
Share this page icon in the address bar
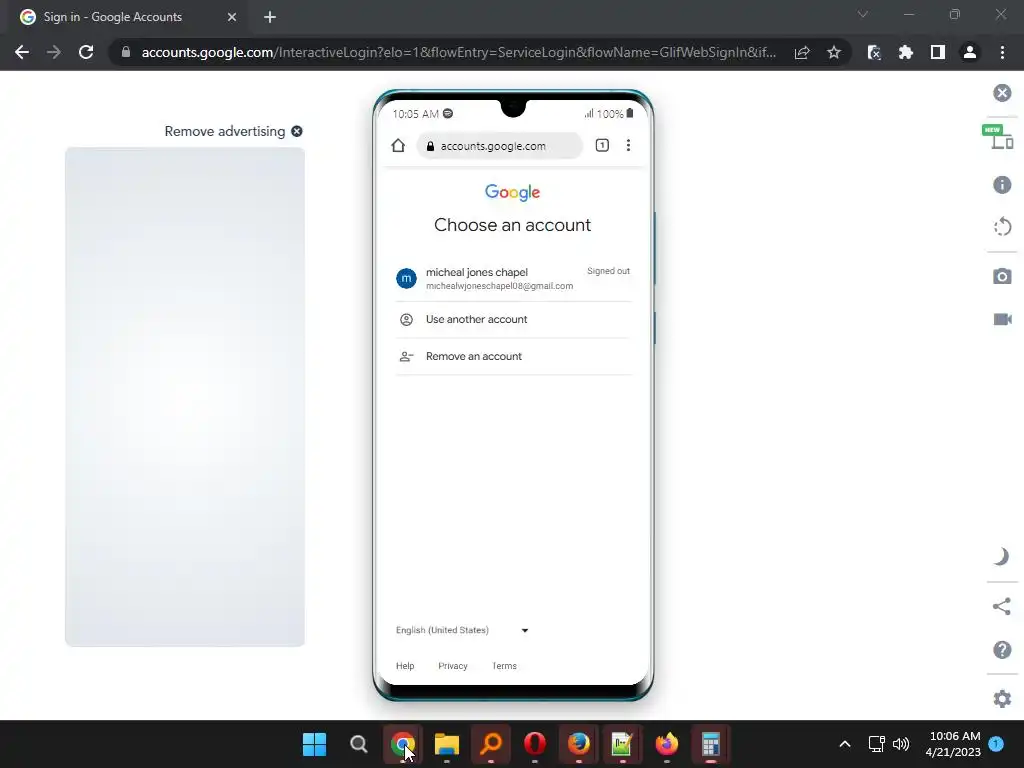click(802, 52)
